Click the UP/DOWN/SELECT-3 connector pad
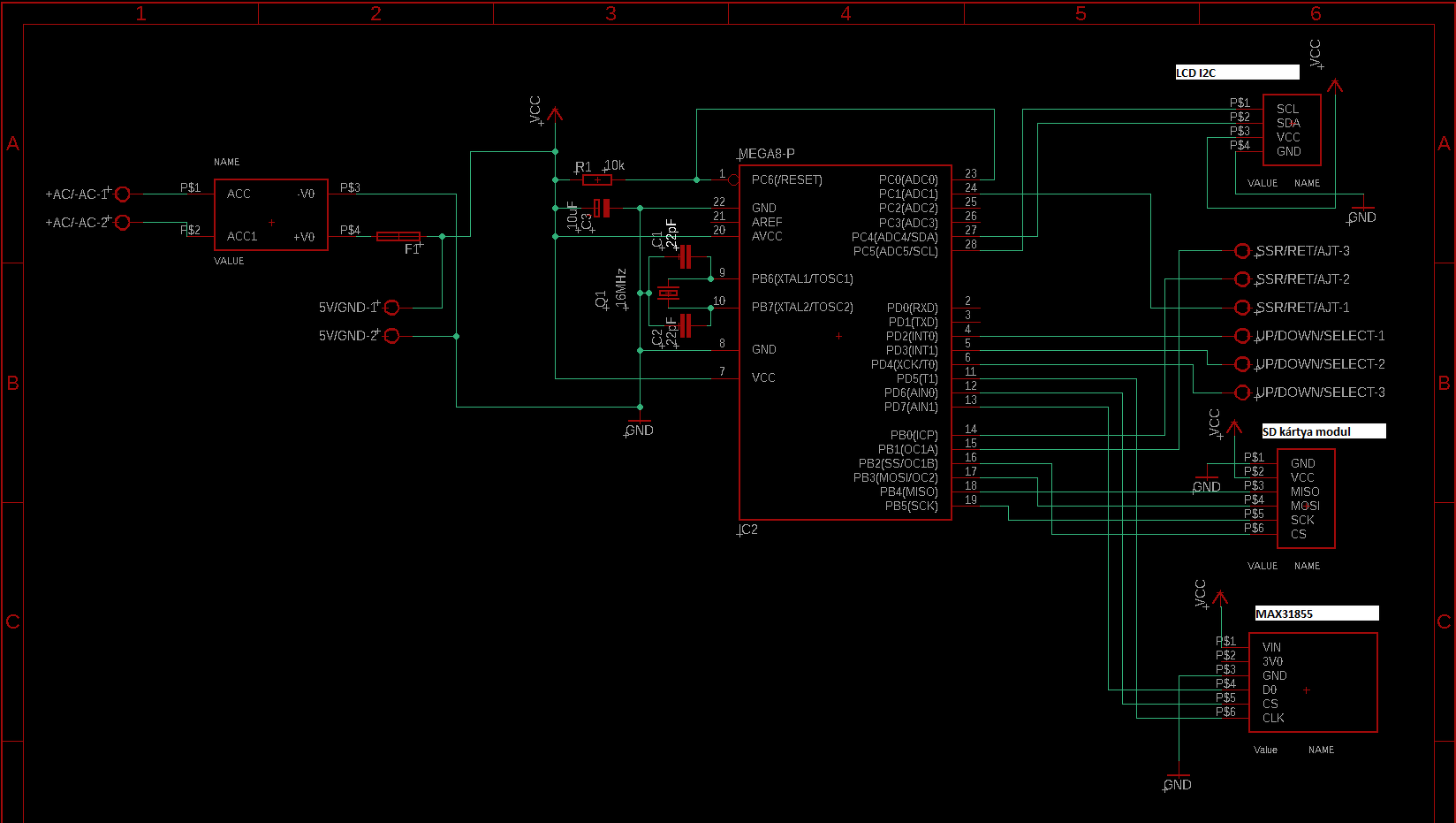The width and height of the screenshot is (1456, 823). tap(1242, 392)
